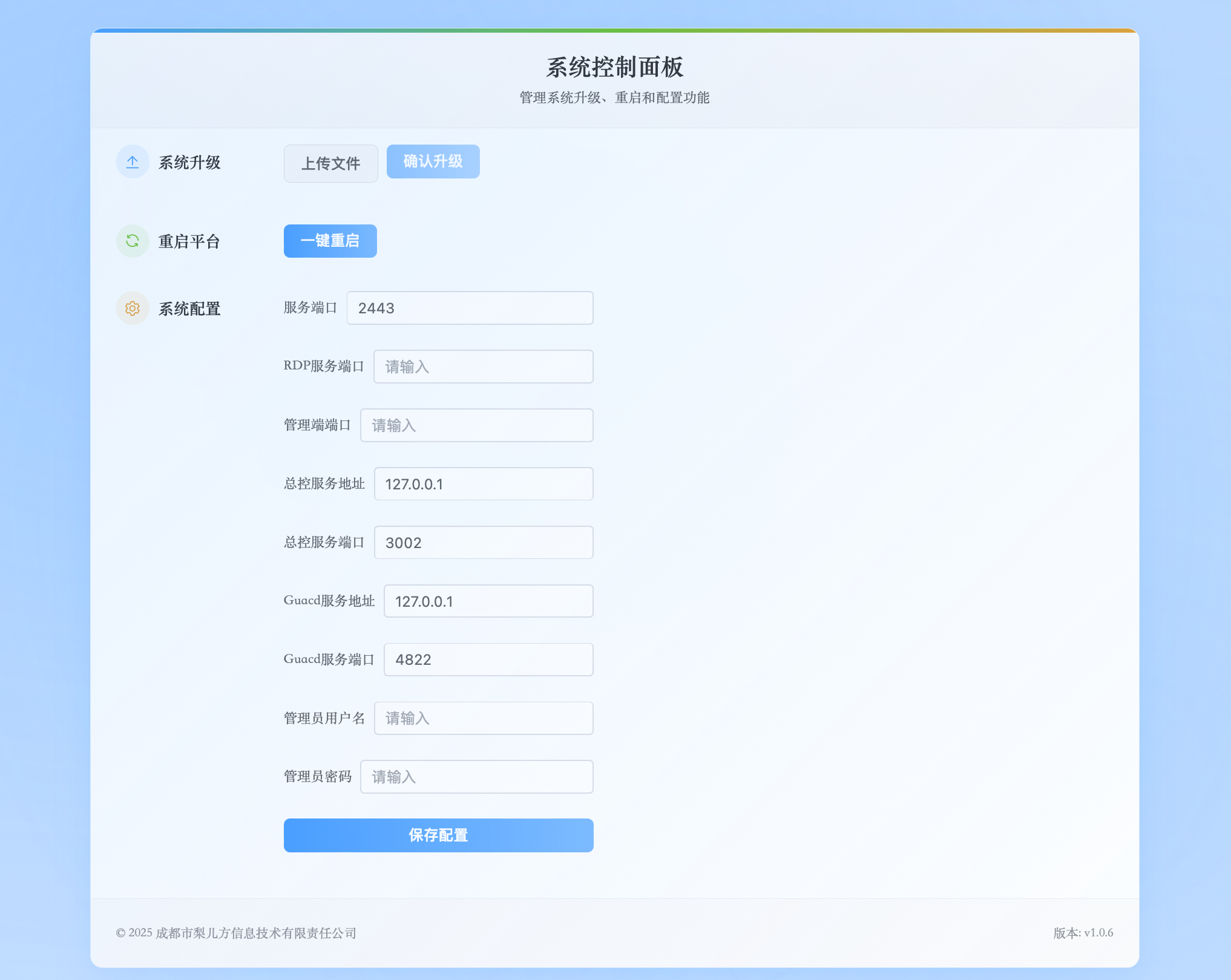Viewport: 1231px width, 980px height.
Task: Focus the Guacd服务地址 input field
Action: click(488, 601)
